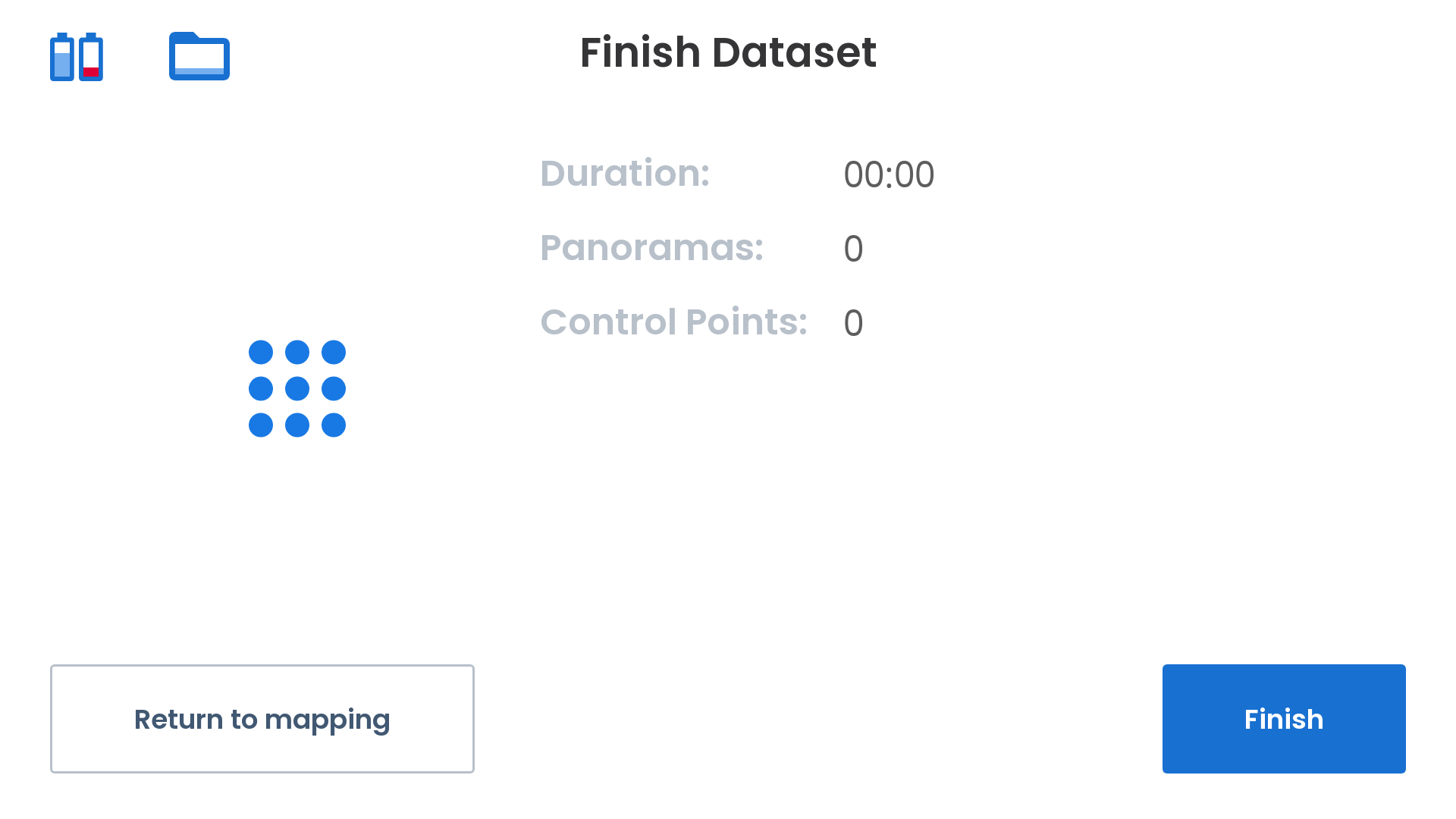
Task: Click the top-middle dot of the dot grid
Action: [x=297, y=353]
